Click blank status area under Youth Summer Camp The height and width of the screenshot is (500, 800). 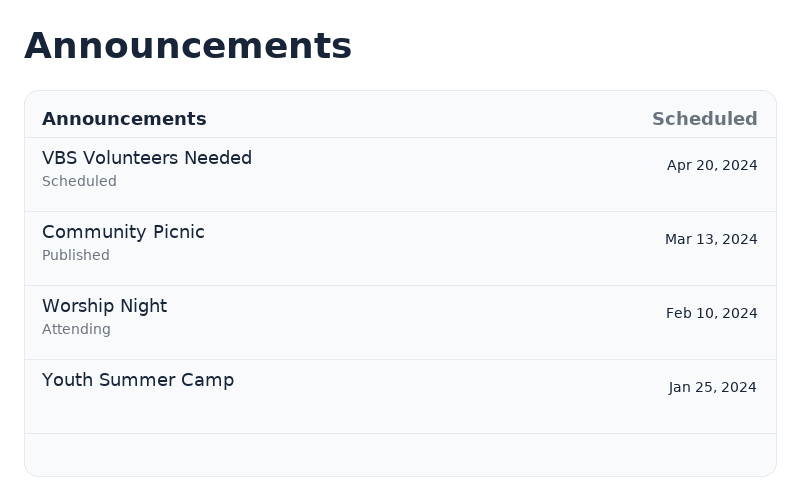tap(80, 405)
